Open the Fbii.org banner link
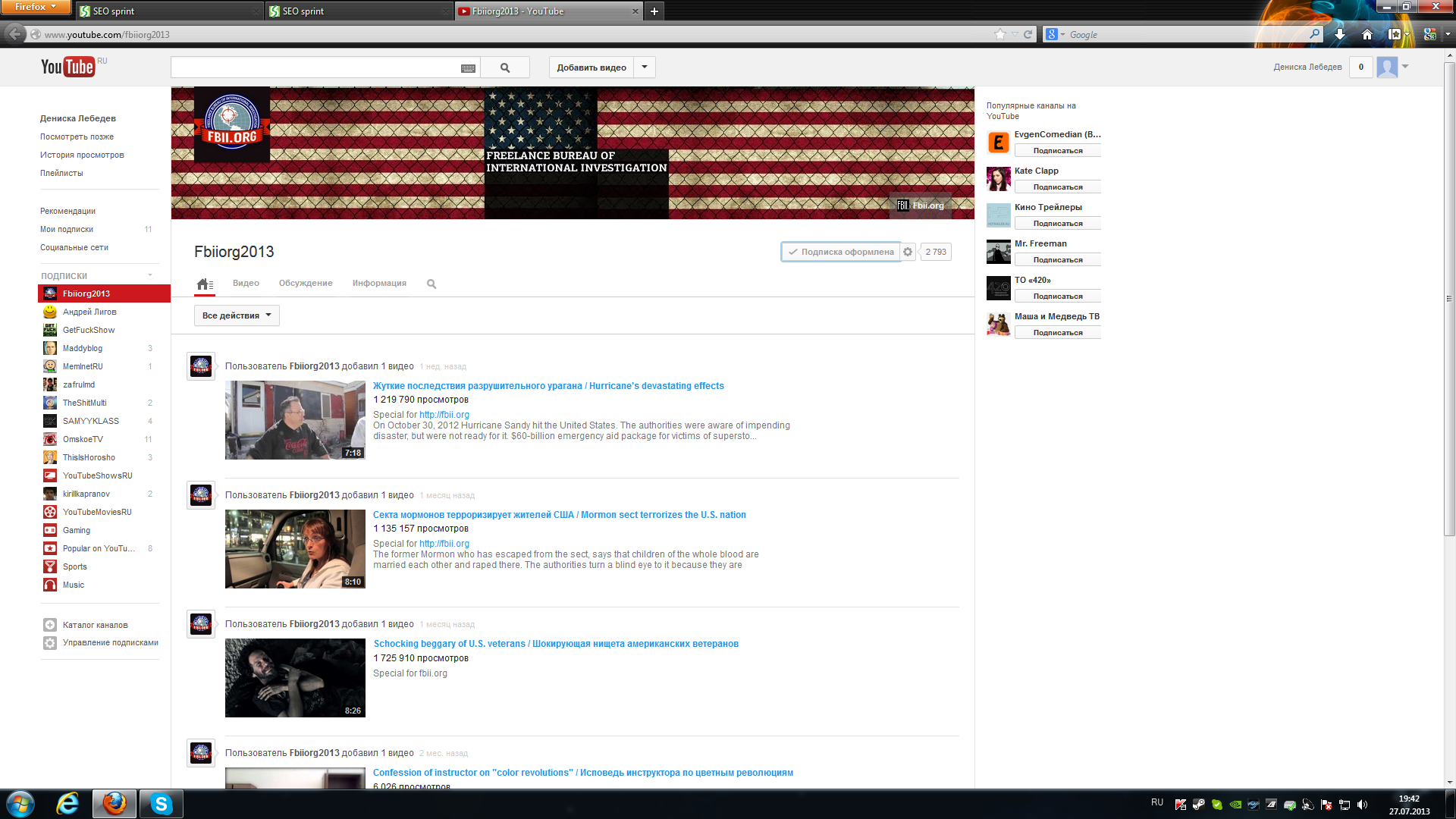This screenshot has height=819, width=1456. coord(921,206)
